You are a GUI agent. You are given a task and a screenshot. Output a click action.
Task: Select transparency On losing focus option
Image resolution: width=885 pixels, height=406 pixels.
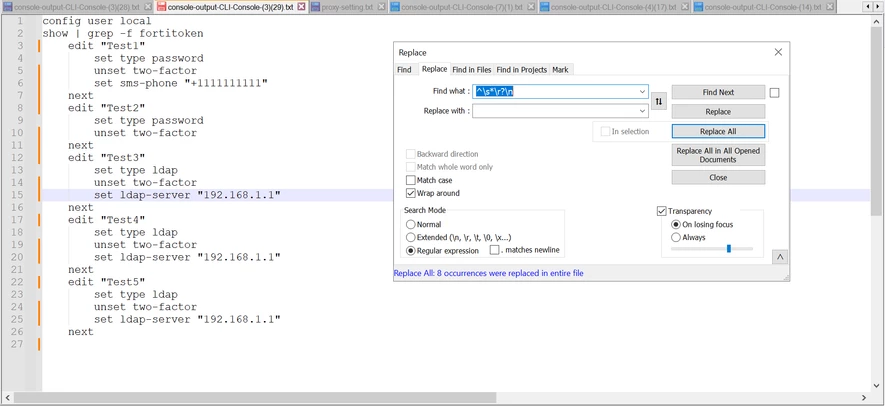pos(676,224)
